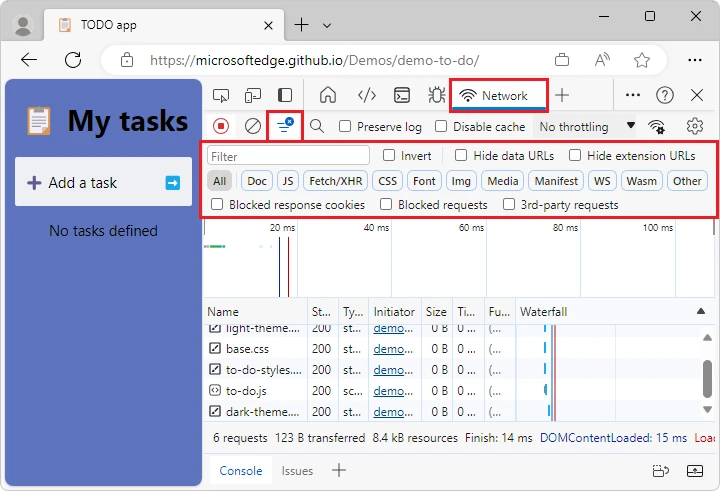
Task: Close the DevTools panel
Action: pos(697,96)
